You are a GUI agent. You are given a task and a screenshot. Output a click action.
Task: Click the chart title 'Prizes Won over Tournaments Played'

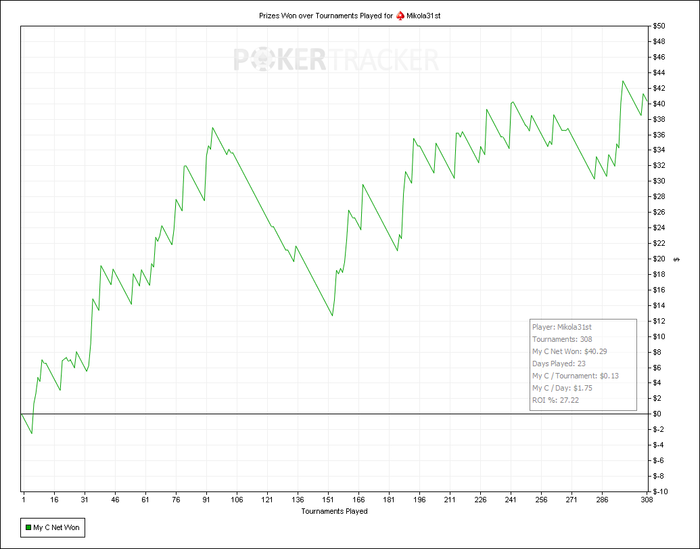(320, 16)
